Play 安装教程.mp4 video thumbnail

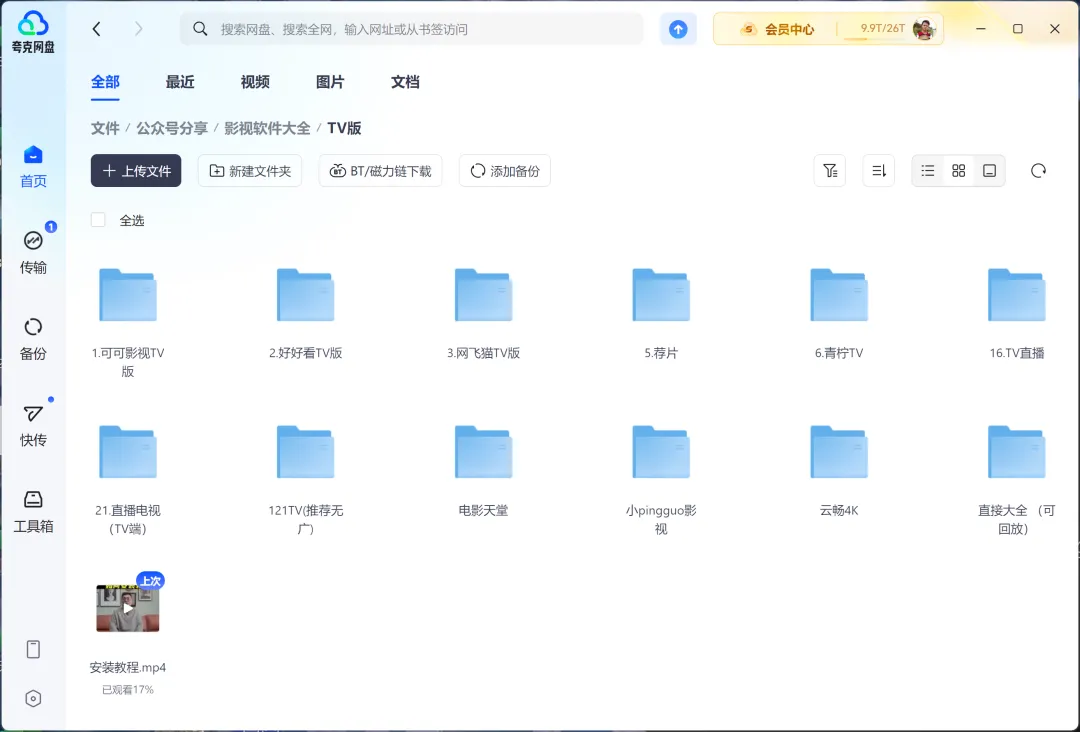128,608
